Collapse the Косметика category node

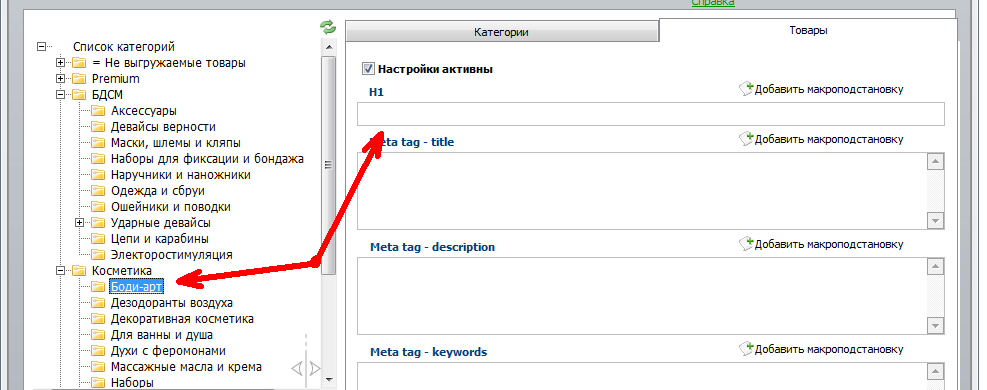point(60,271)
